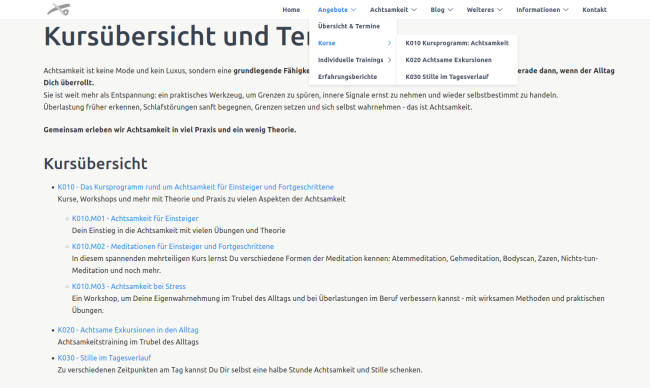The image size is (650, 388).
Task: Click the Kurse submenu arrow
Action: coord(389,43)
